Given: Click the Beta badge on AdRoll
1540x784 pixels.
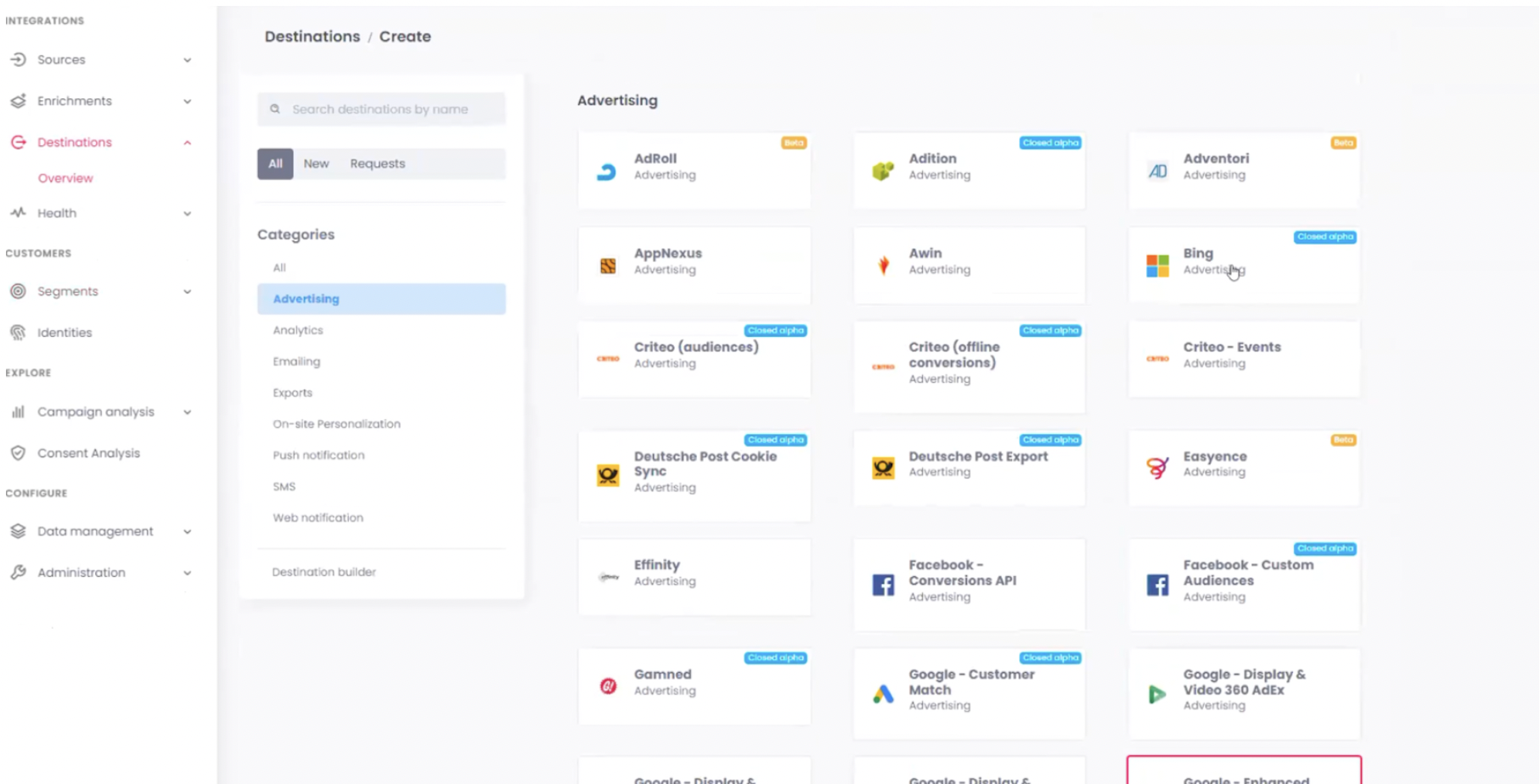Looking at the screenshot, I should click(794, 143).
